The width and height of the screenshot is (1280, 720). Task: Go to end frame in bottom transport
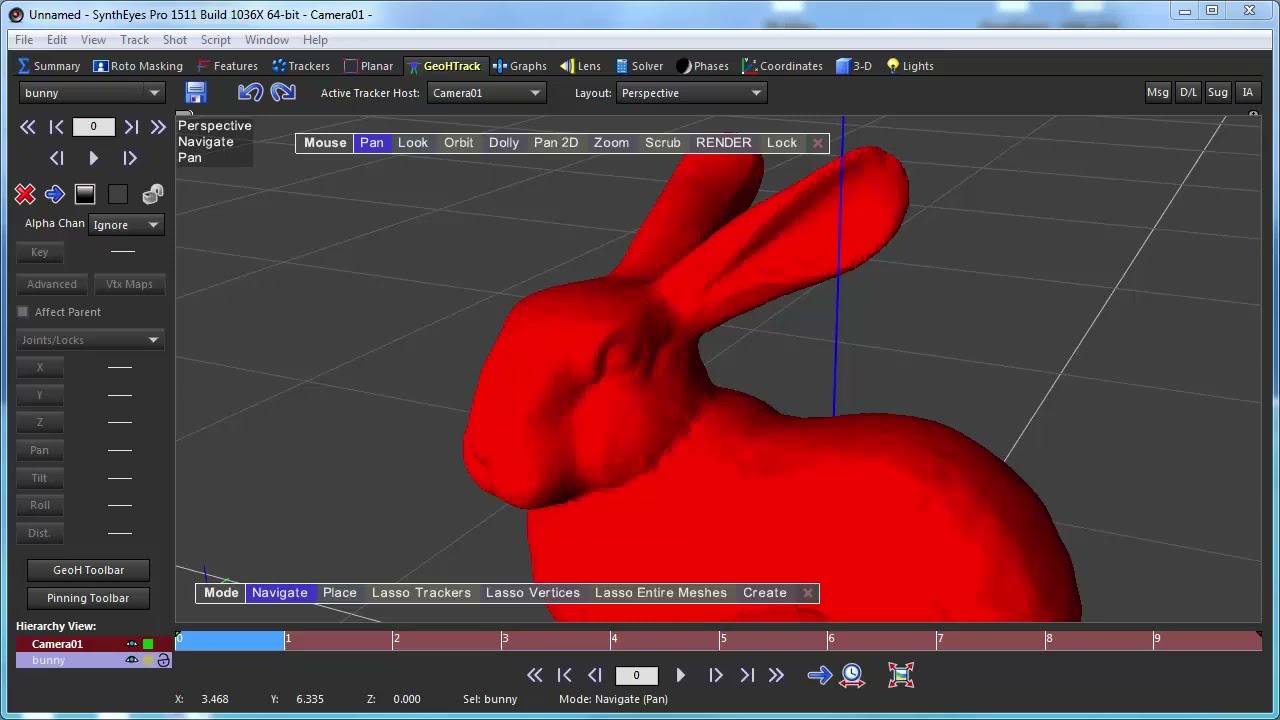click(747, 676)
